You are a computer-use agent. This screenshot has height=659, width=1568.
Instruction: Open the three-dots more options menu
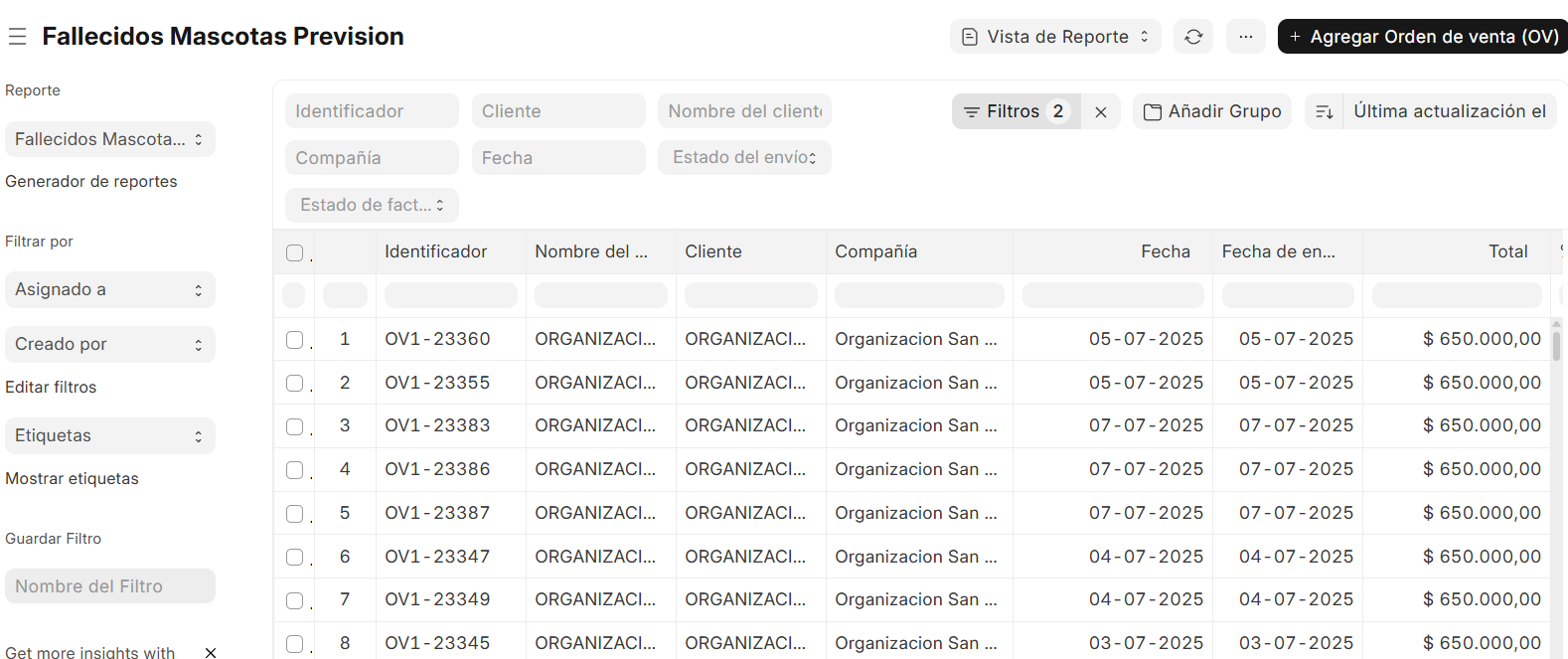(x=1245, y=37)
